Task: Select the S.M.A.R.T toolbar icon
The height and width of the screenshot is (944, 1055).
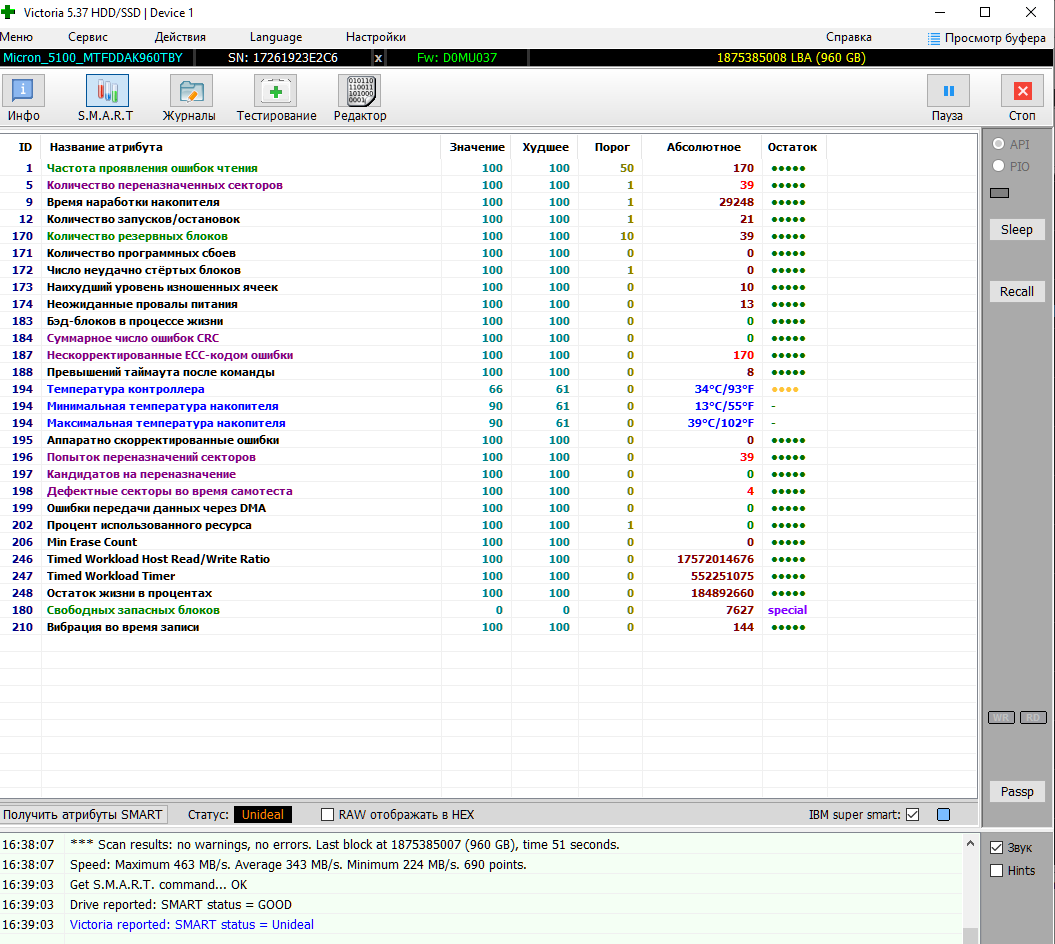Action: (107, 91)
